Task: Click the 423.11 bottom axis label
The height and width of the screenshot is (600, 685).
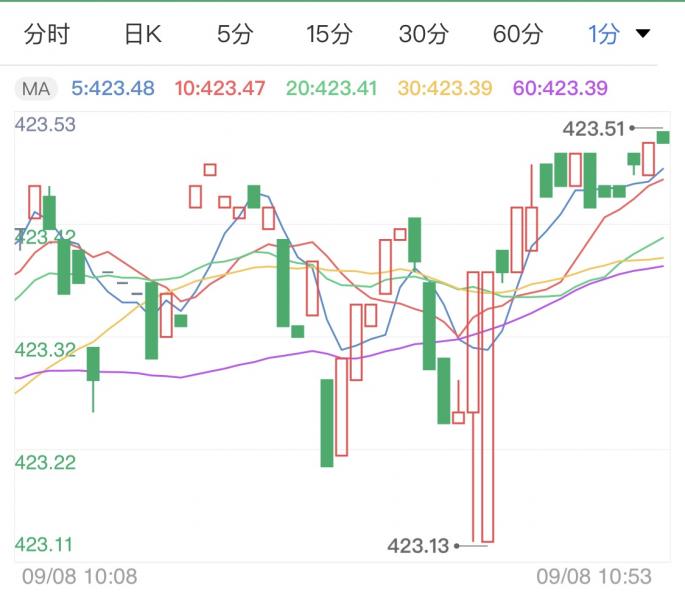Action: tap(46, 545)
